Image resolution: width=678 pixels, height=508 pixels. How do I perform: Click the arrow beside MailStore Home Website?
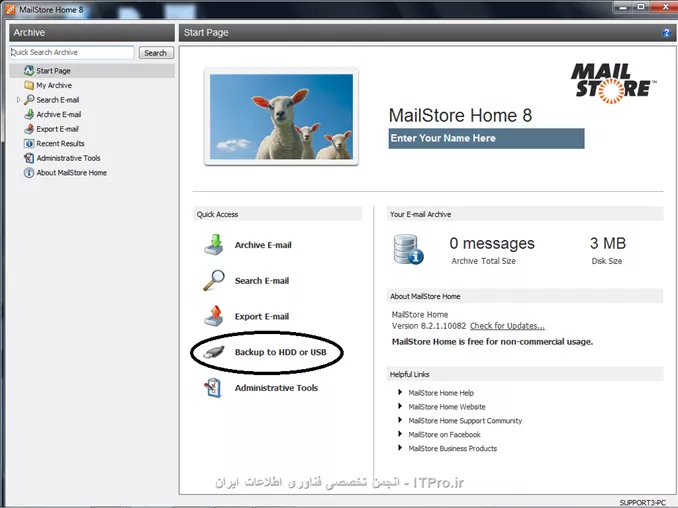tap(400, 406)
